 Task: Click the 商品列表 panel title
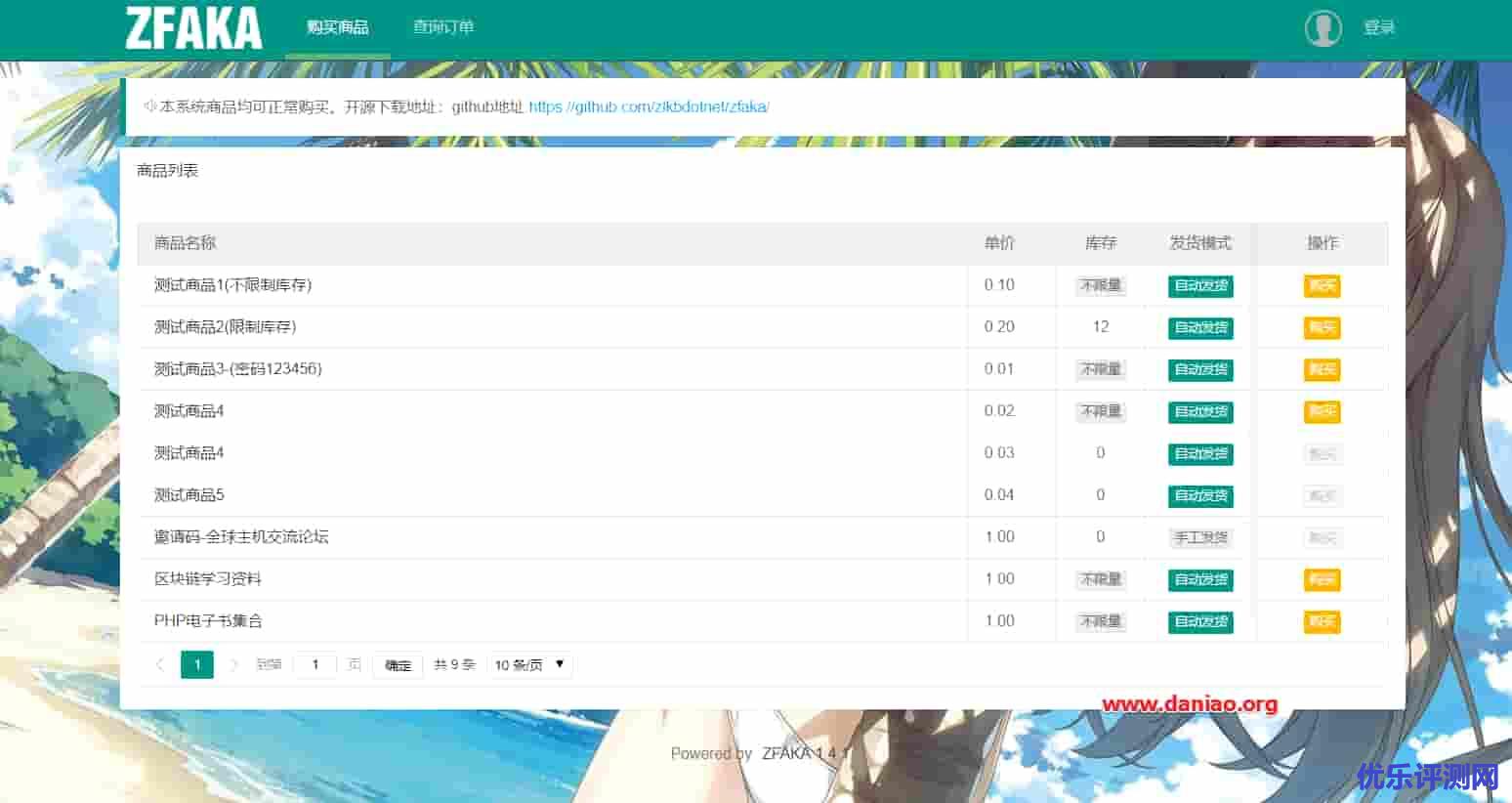[167, 171]
